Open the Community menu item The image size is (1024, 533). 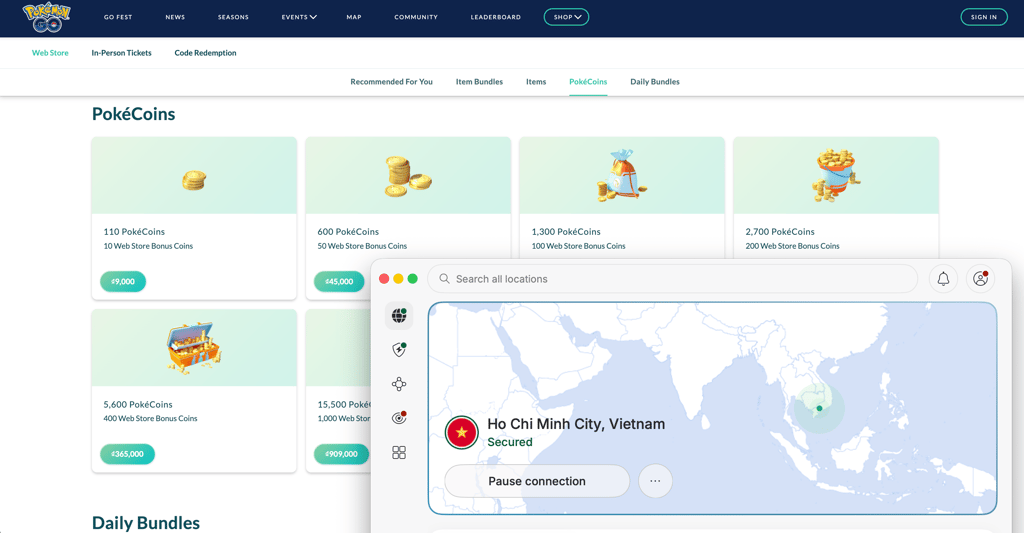(416, 17)
